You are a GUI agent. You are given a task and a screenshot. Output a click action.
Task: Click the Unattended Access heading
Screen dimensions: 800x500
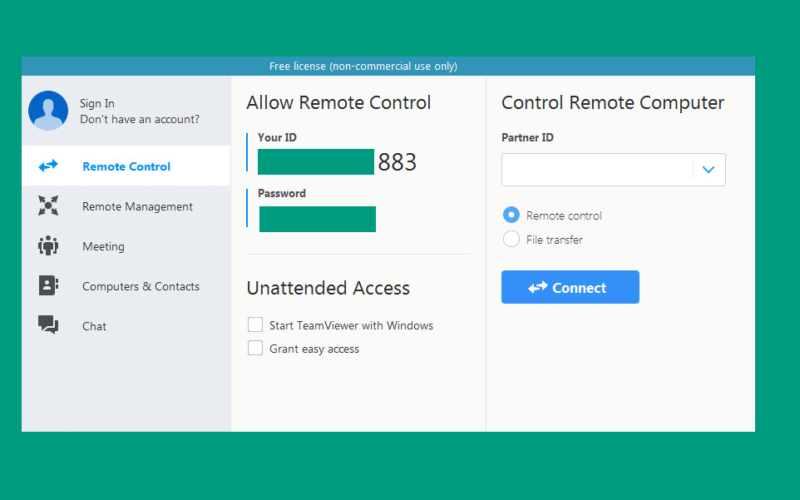point(328,288)
